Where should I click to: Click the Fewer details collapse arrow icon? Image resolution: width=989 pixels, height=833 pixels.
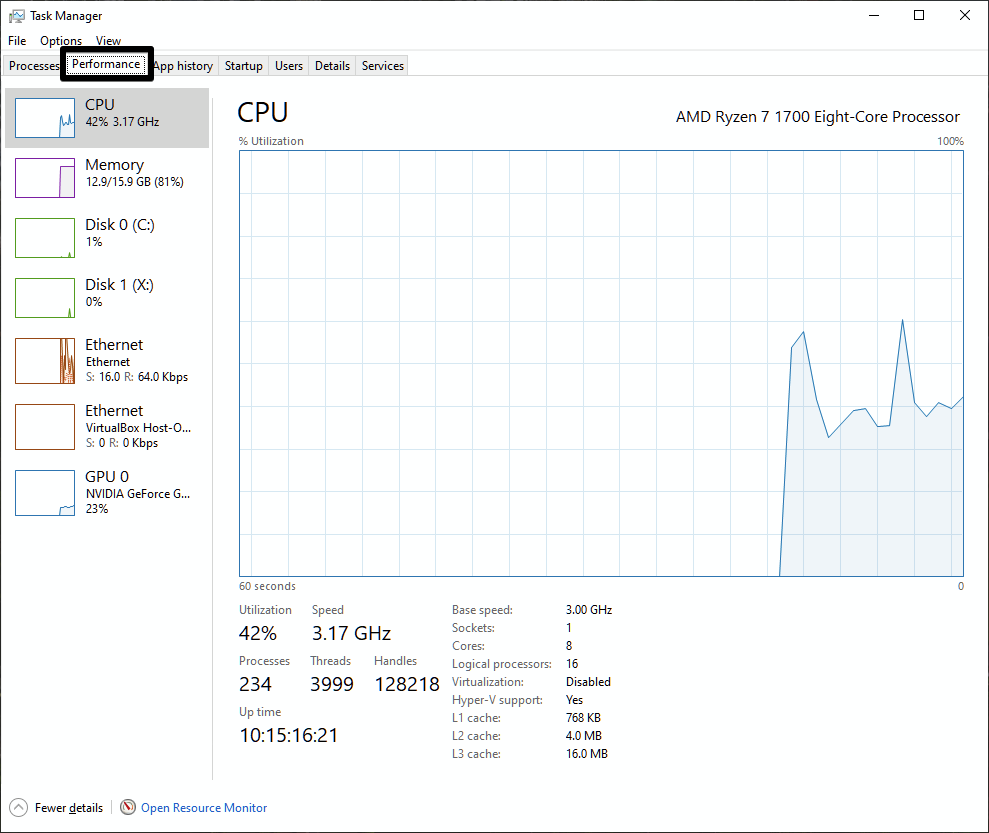(18, 807)
